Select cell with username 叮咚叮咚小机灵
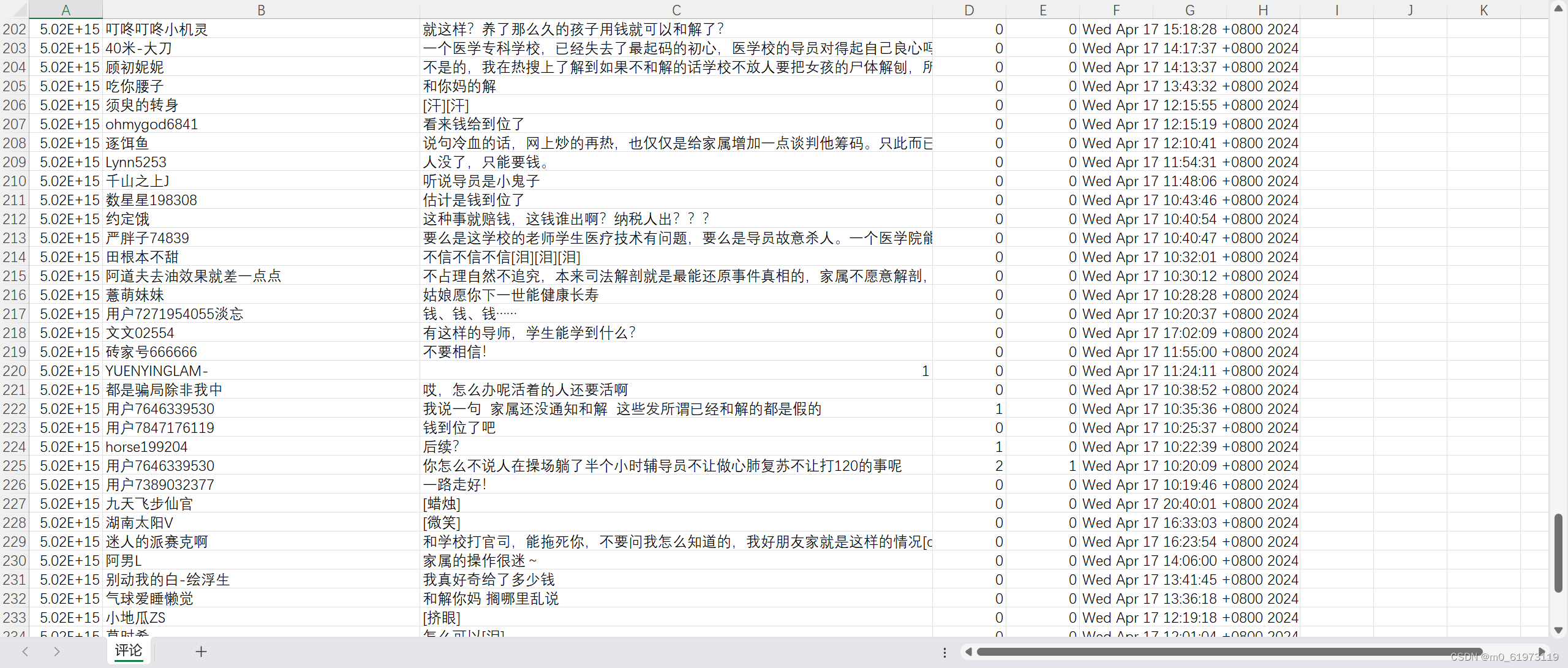 pyautogui.click(x=261, y=29)
